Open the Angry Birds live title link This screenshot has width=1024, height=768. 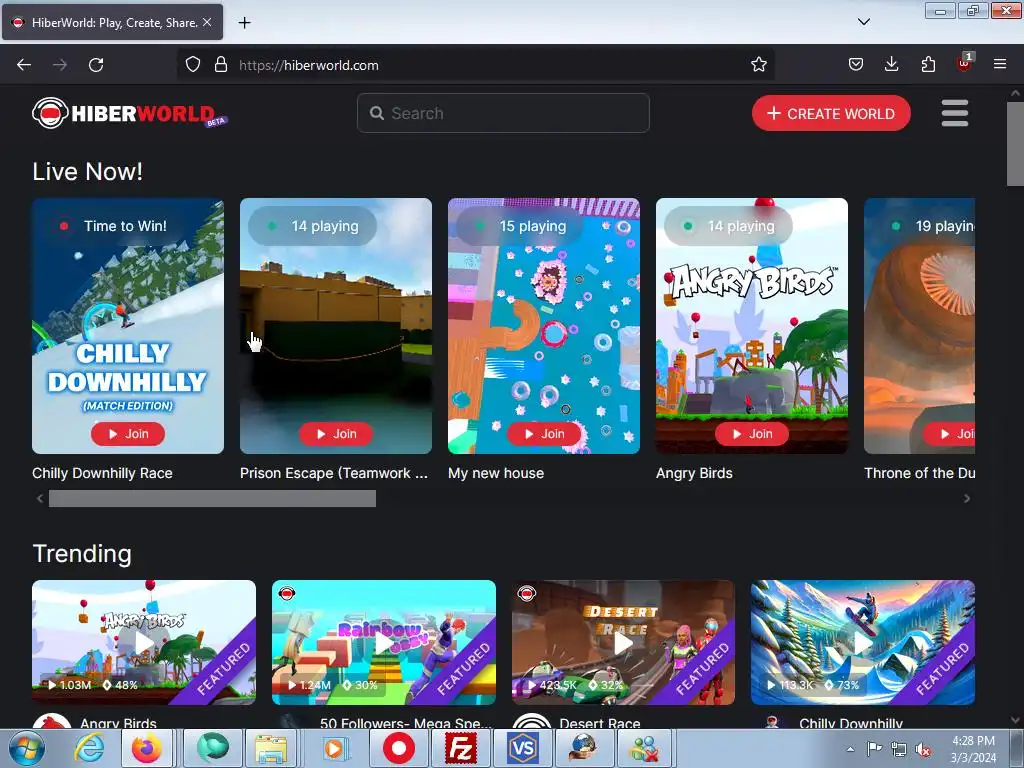(x=694, y=473)
